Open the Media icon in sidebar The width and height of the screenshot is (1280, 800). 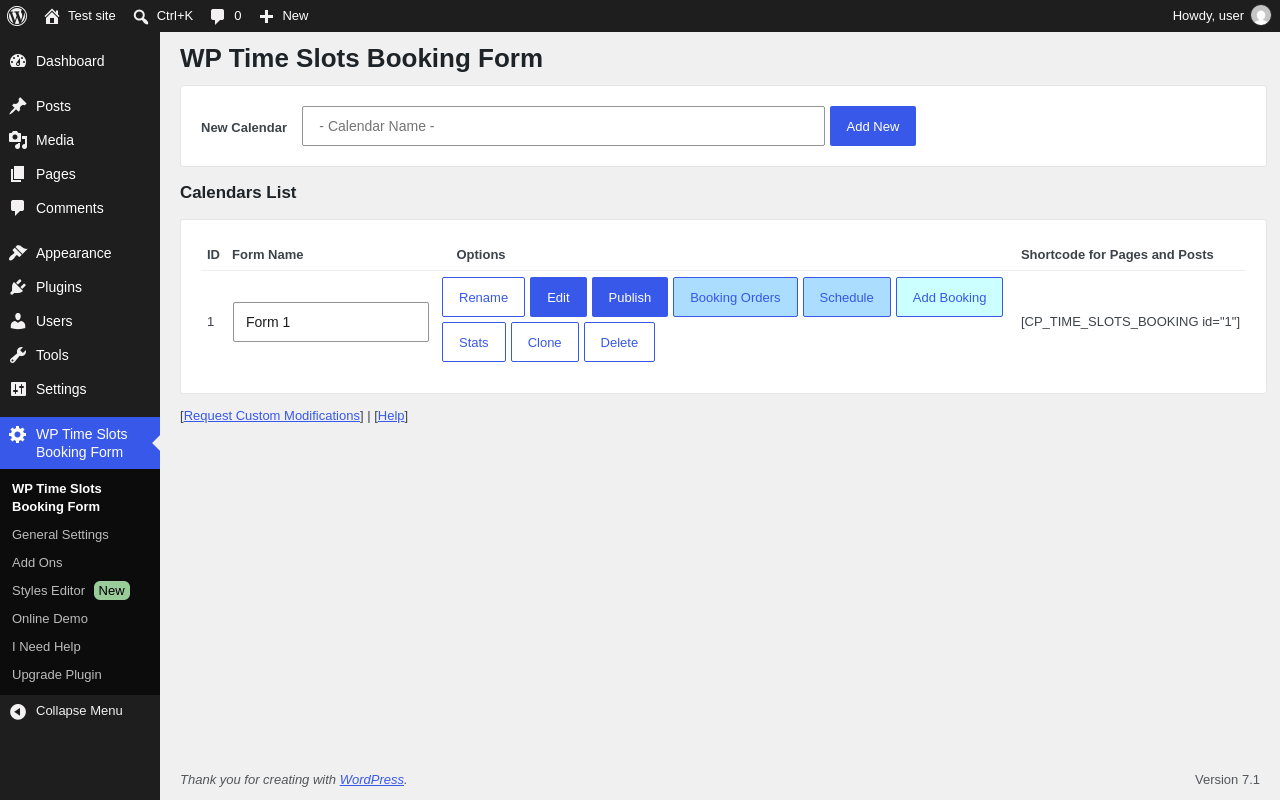tap(18, 140)
